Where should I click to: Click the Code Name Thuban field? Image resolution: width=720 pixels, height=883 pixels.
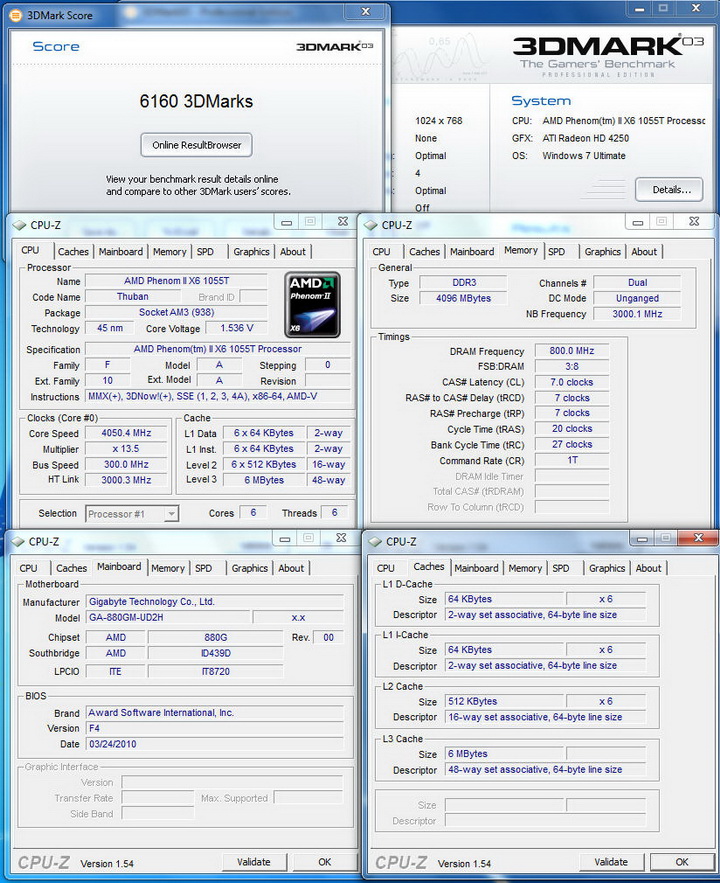click(132, 296)
